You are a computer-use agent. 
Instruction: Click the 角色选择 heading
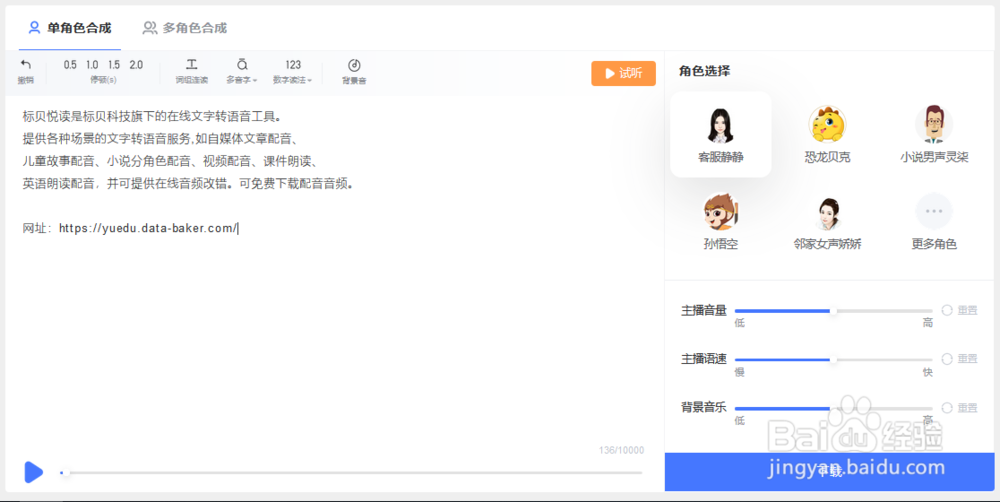click(704, 71)
